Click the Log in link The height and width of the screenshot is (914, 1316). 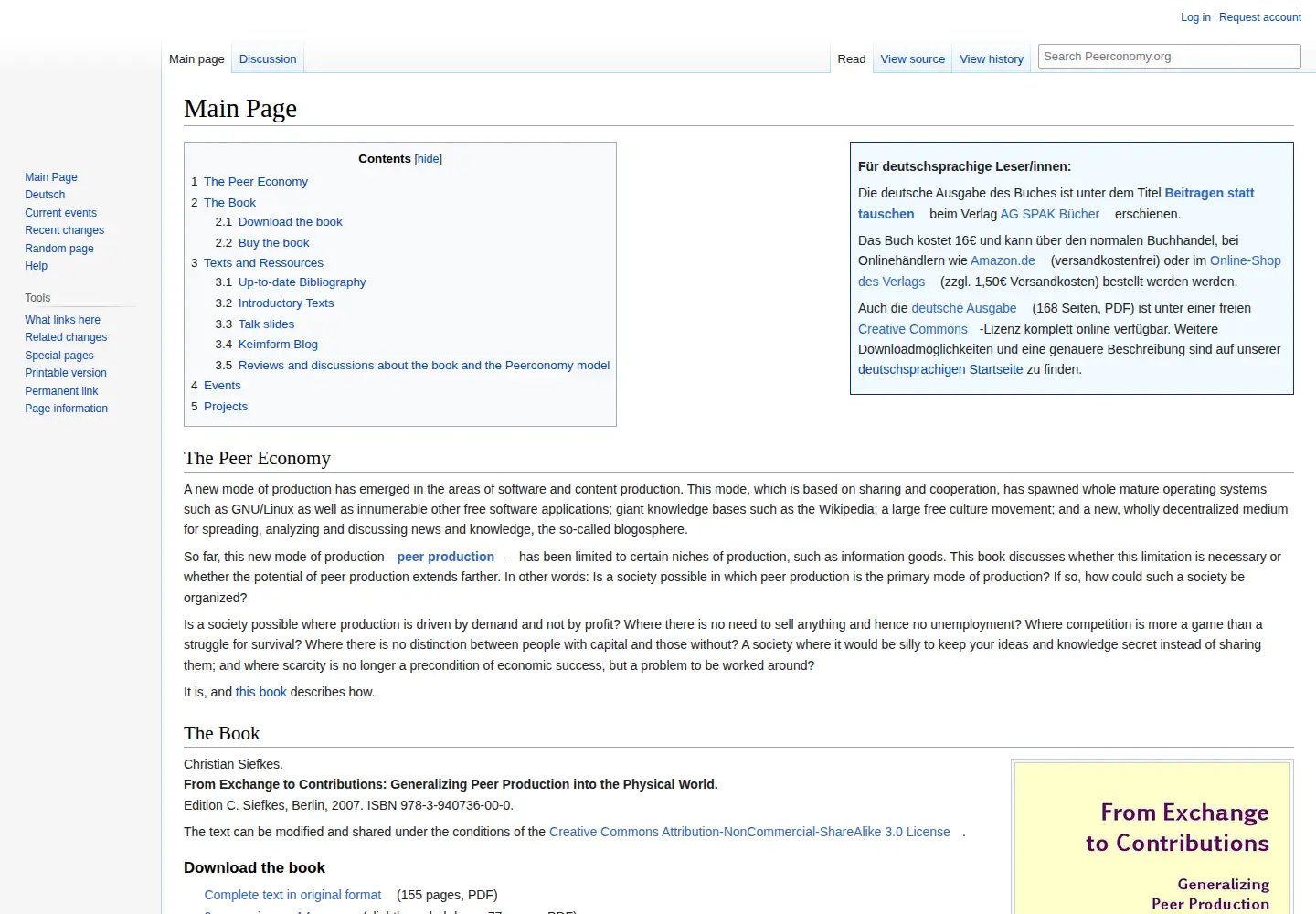[x=1195, y=17]
